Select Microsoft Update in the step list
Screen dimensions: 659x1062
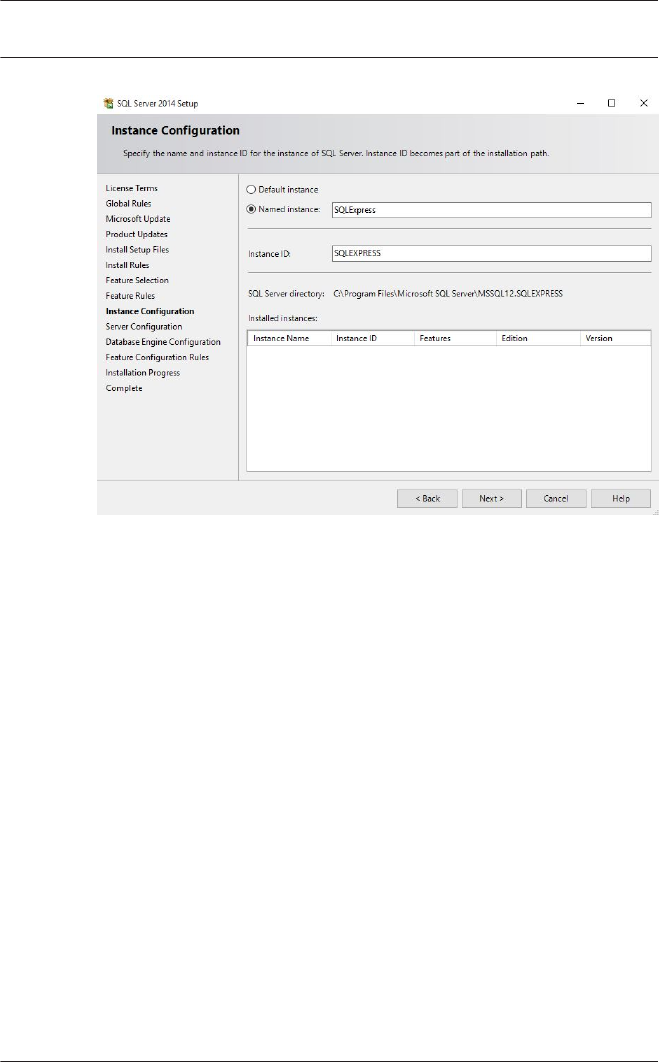(x=137, y=219)
